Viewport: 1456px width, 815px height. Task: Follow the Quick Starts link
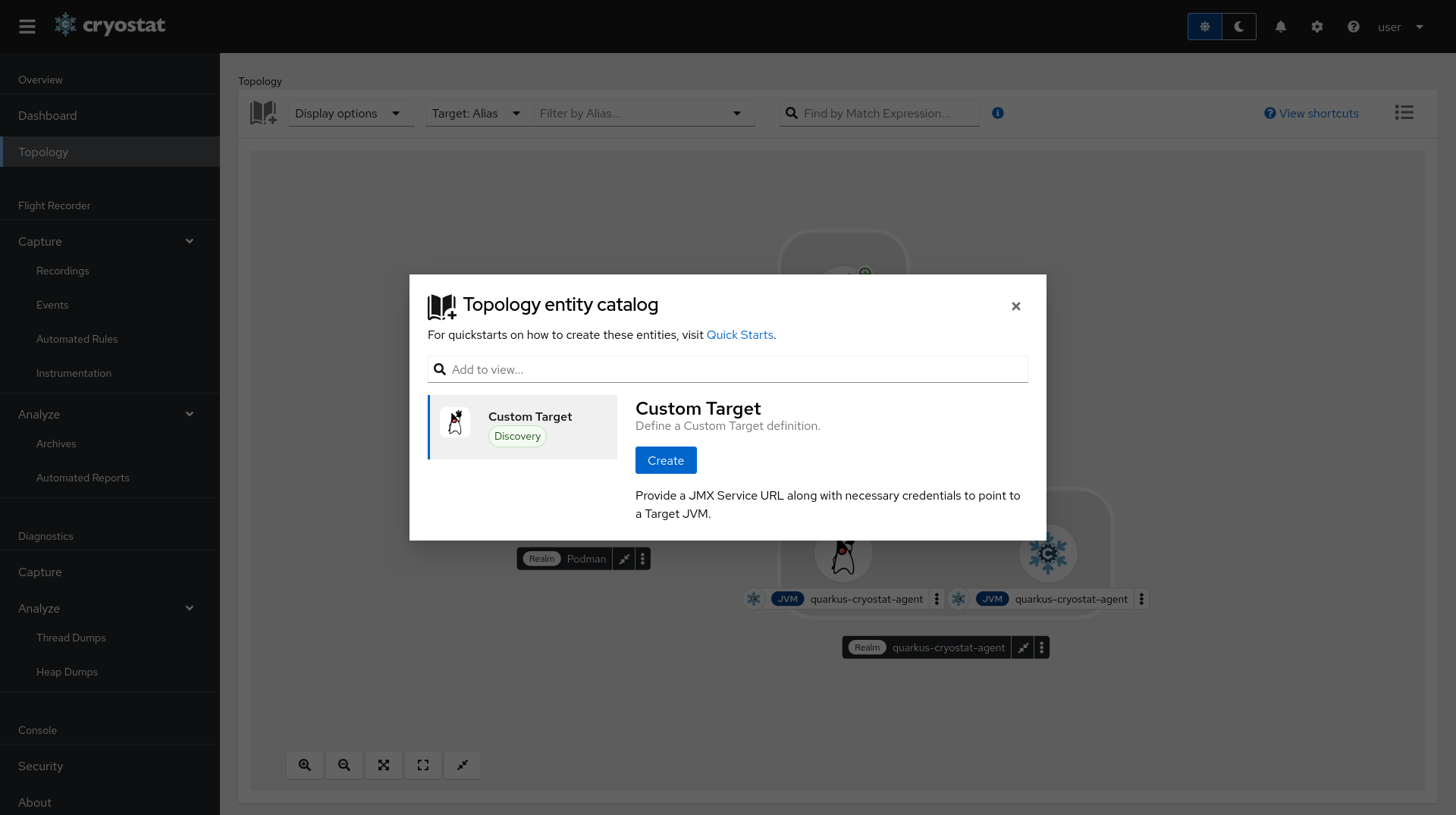click(x=739, y=335)
